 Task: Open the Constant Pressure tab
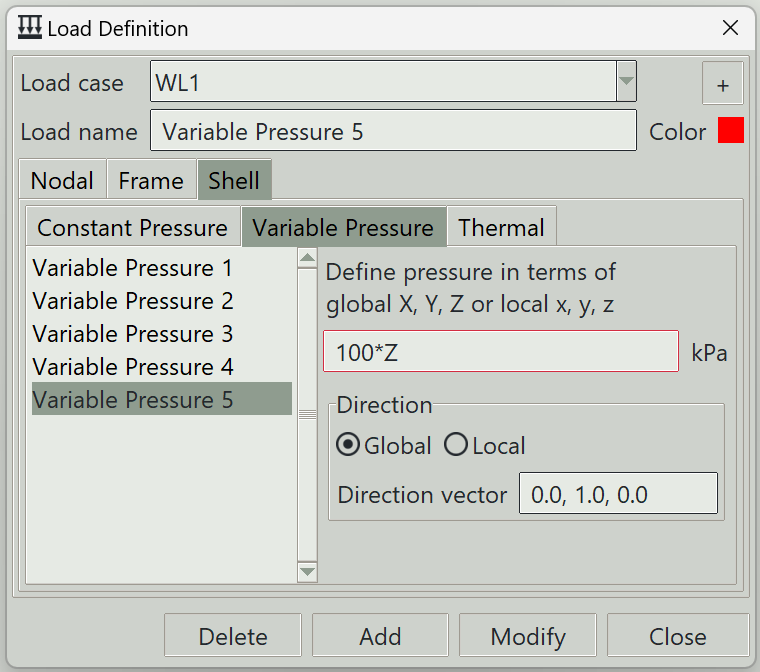click(133, 227)
